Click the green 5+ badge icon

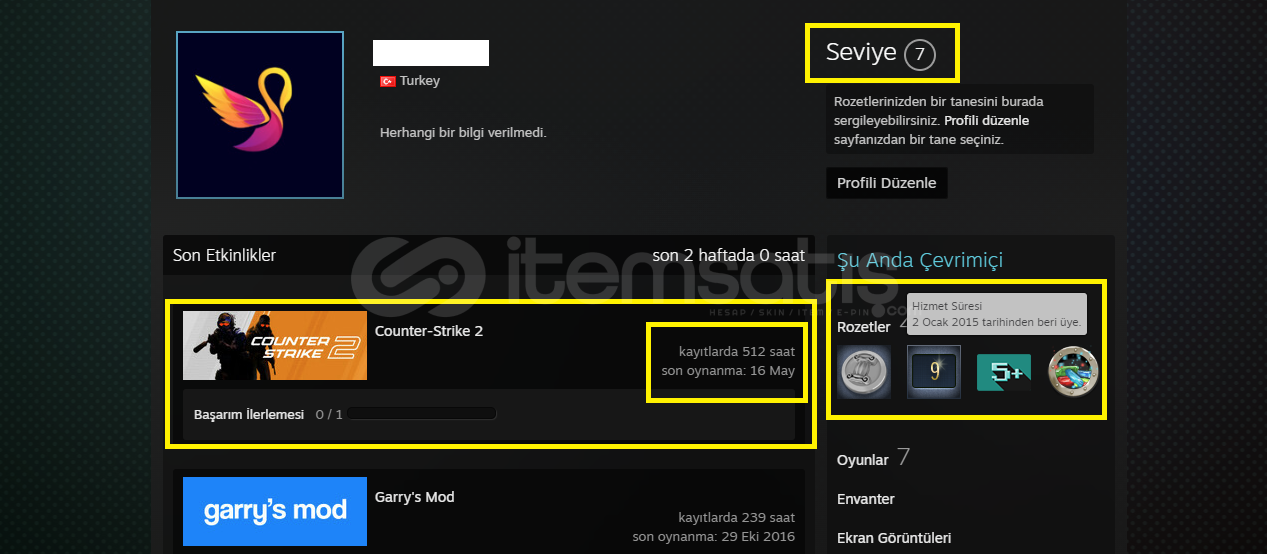tap(1003, 373)
